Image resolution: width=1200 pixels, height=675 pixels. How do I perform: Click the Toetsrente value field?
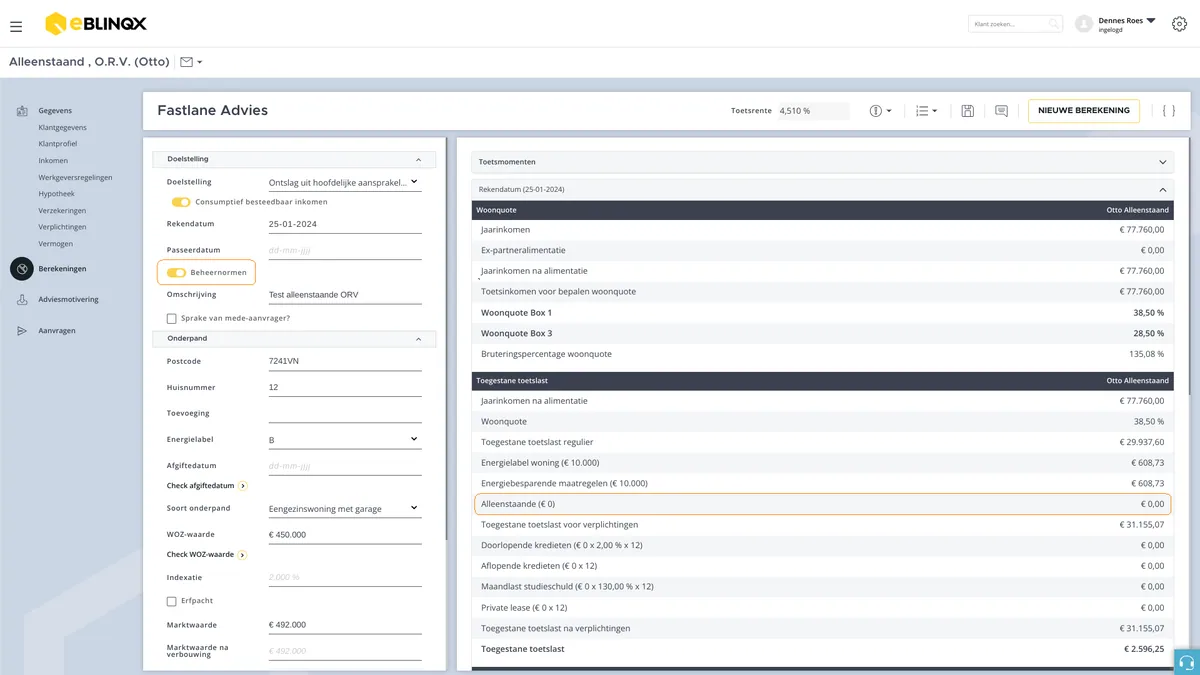coord(813,111)
